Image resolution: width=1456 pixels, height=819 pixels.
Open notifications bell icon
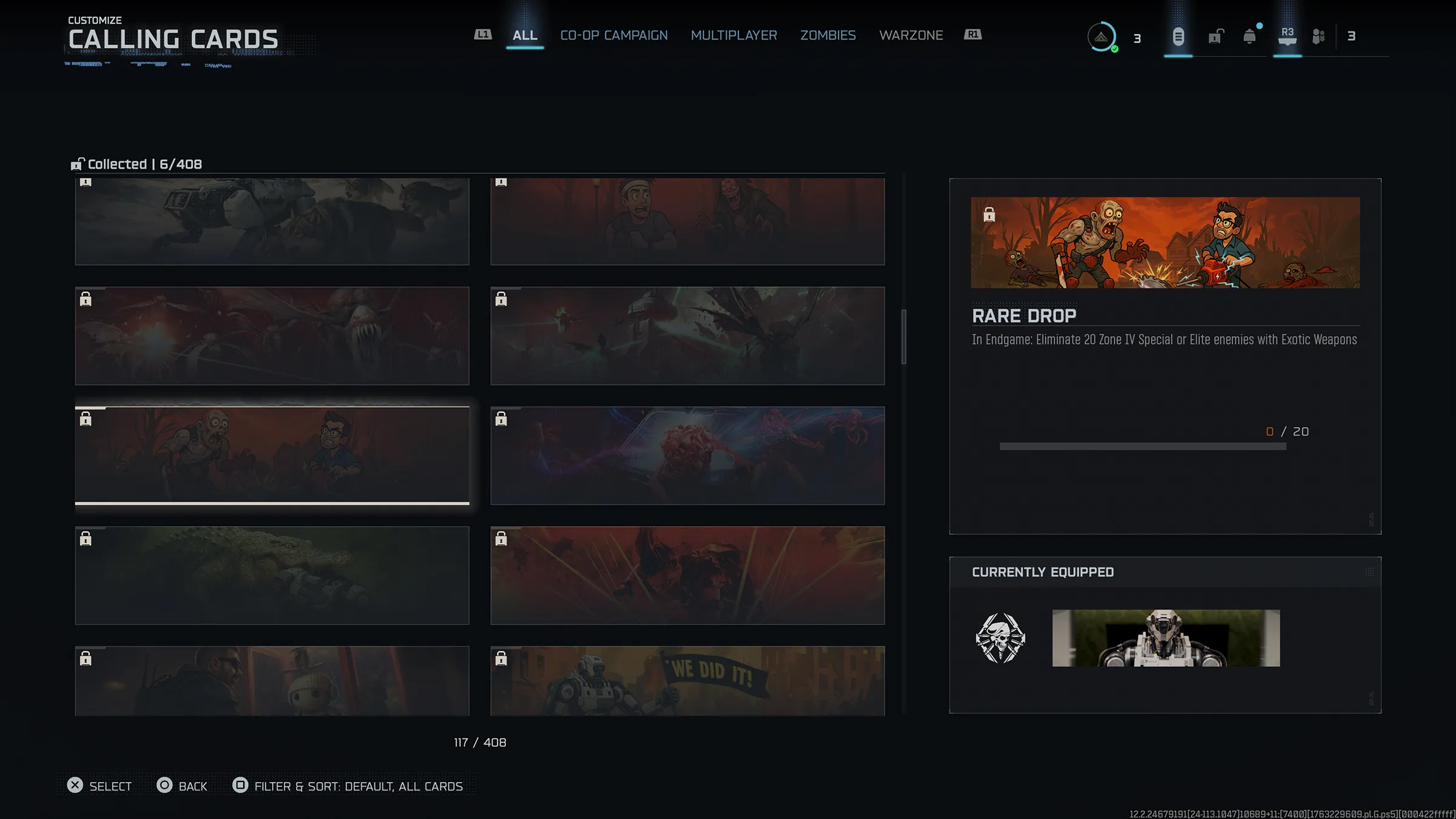(1249, 36)
